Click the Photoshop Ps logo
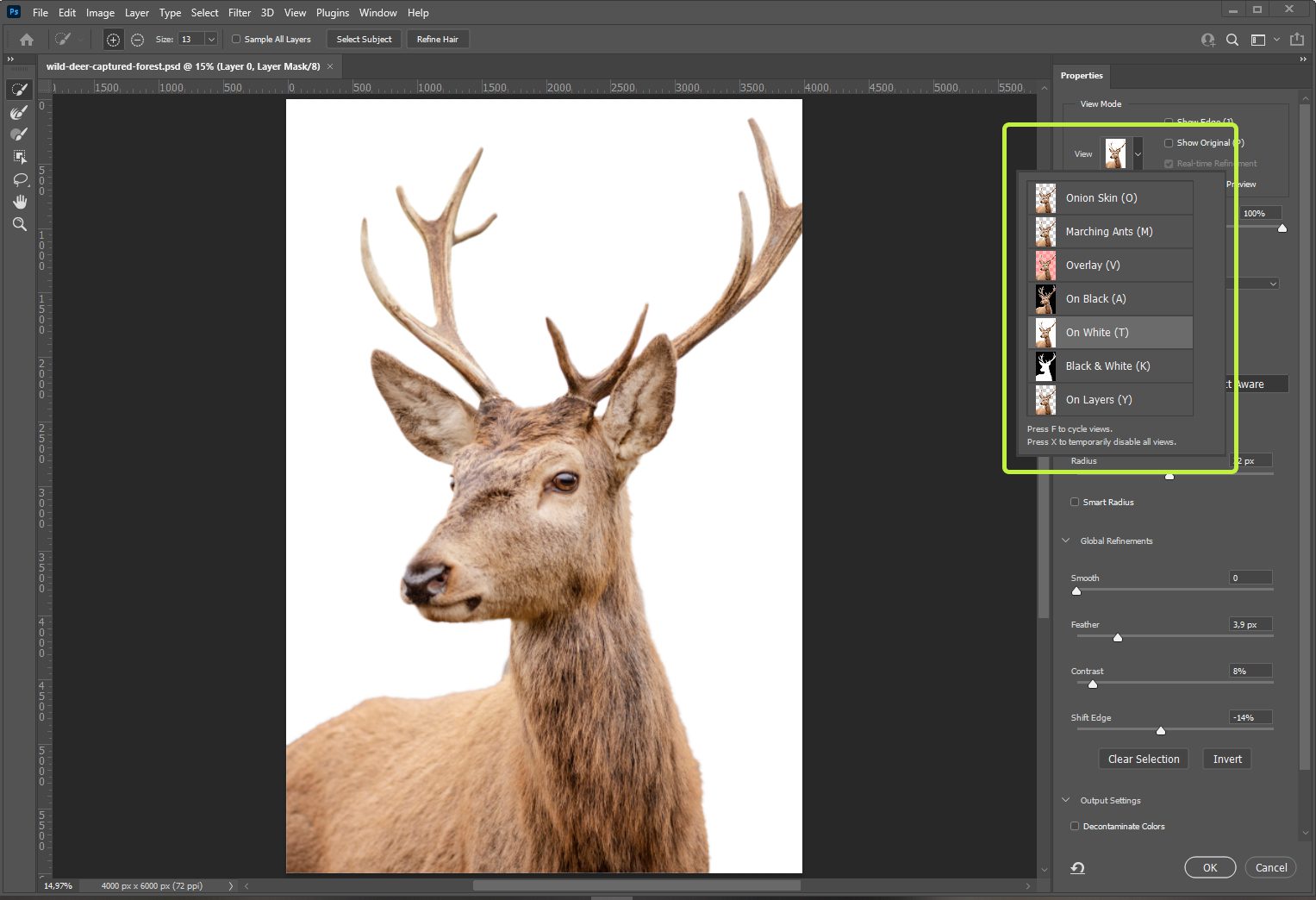Screen dimensions: 1316x900 click(14, 12)
